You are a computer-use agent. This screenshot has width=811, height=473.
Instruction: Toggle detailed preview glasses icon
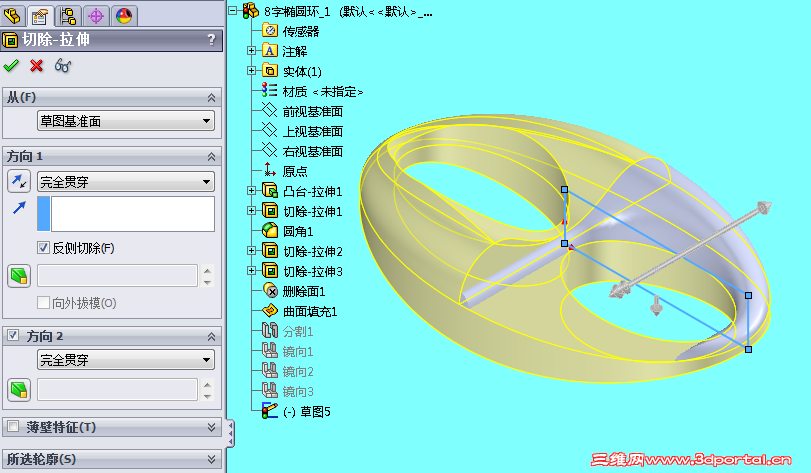pos(63,66)
